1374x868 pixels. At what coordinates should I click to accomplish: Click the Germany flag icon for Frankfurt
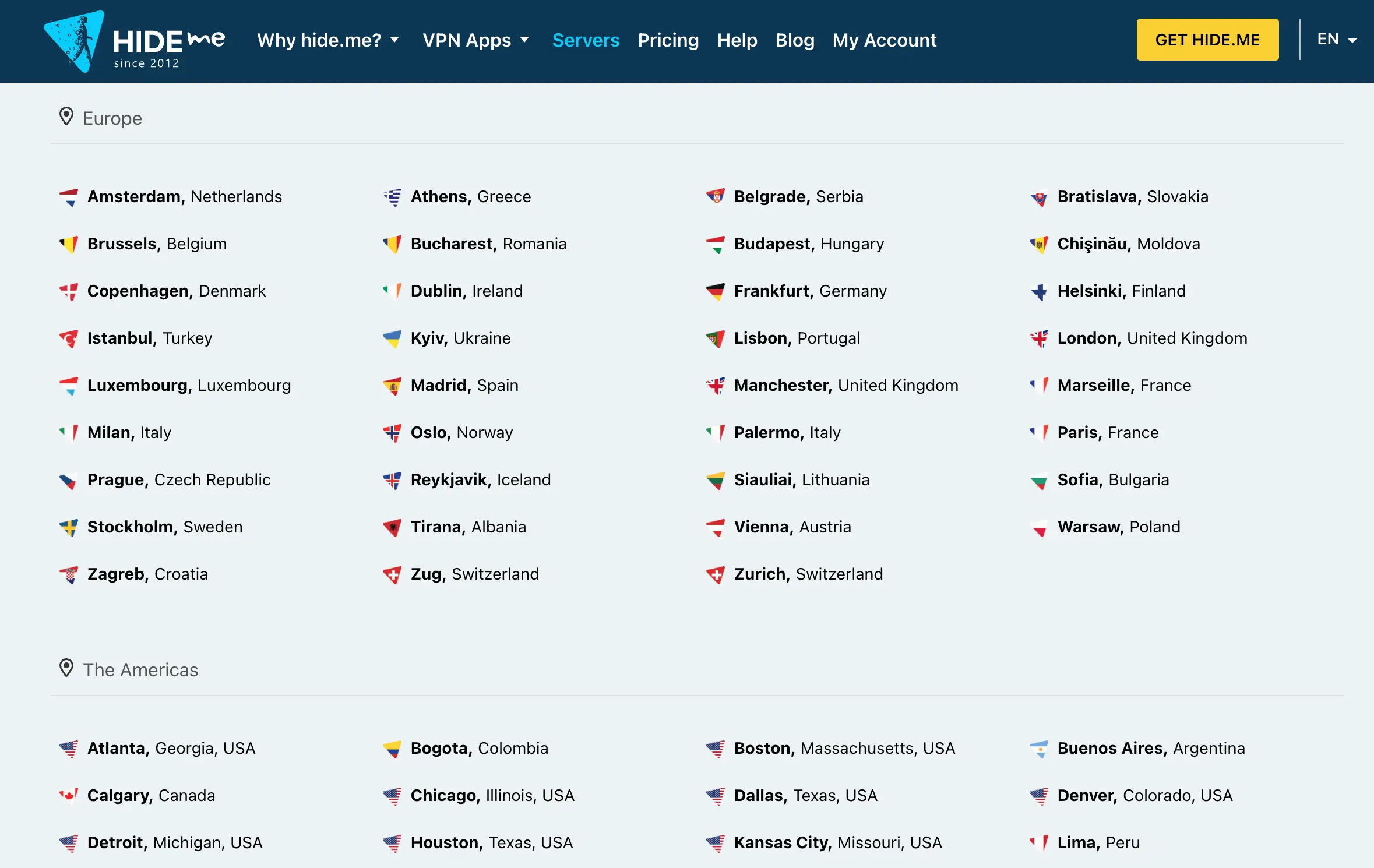point(717,291)
